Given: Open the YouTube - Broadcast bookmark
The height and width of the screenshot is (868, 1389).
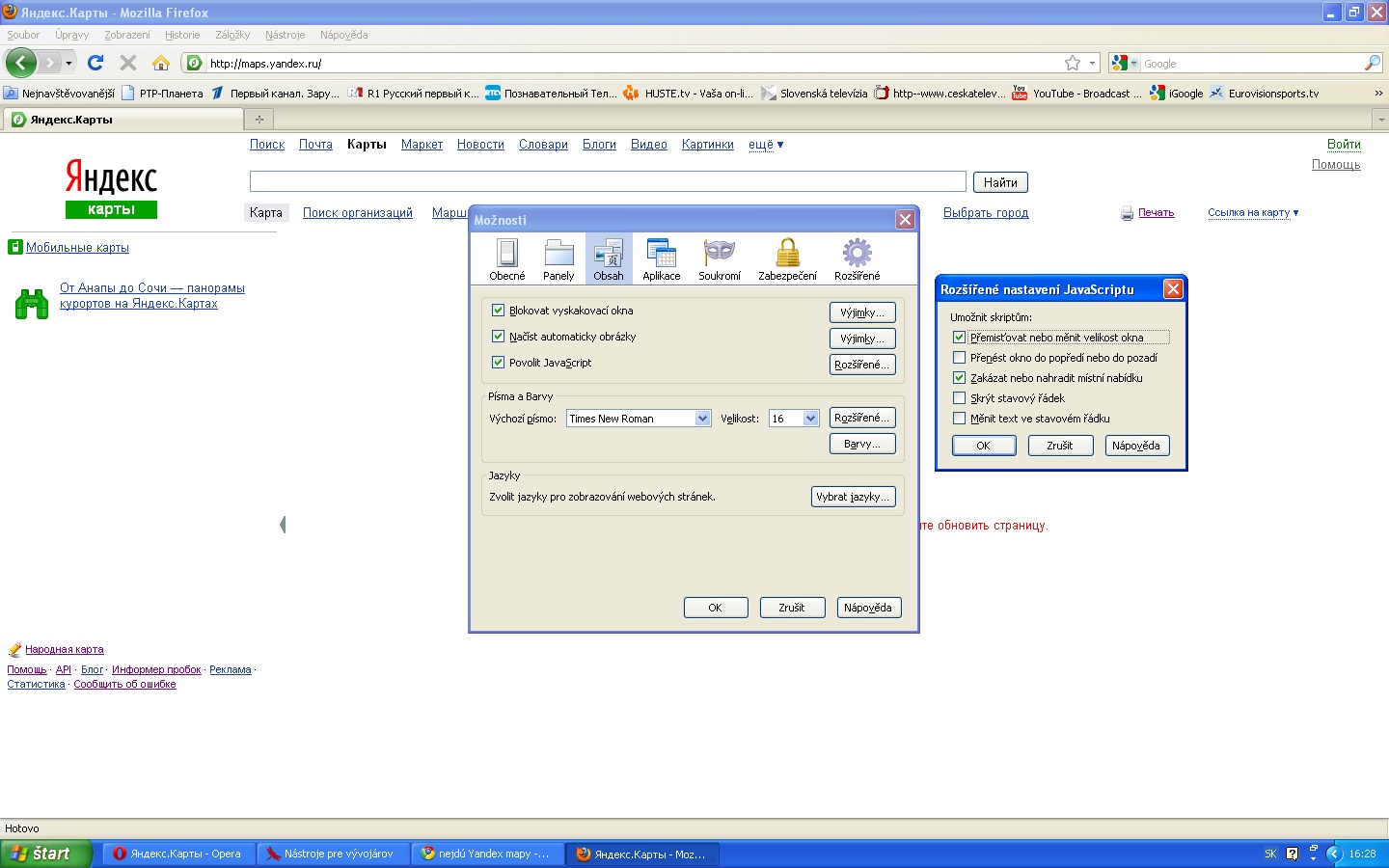Looking at the screenshot, I should [1076, 94].
